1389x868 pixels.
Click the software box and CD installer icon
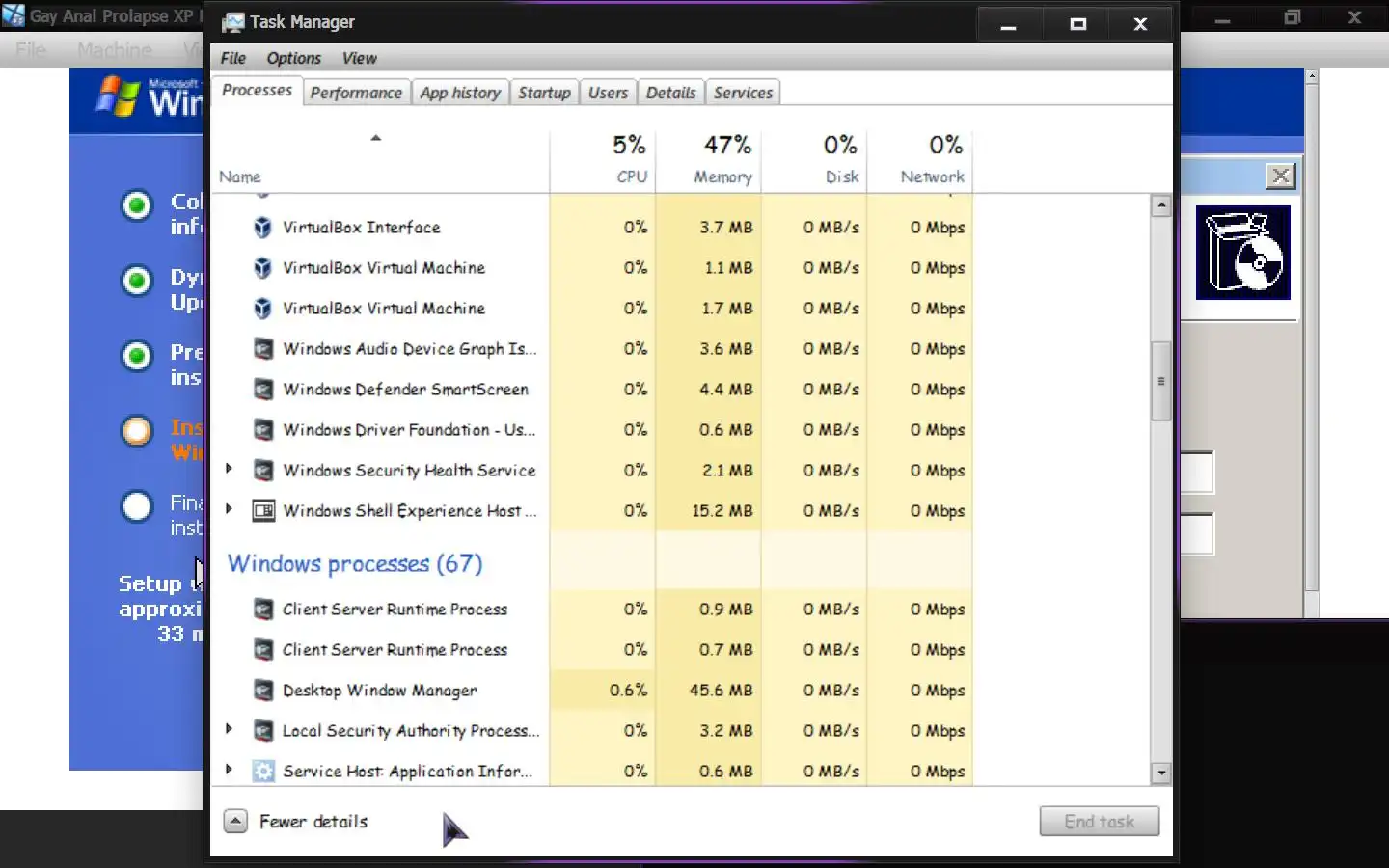(x=1243, y=253)
